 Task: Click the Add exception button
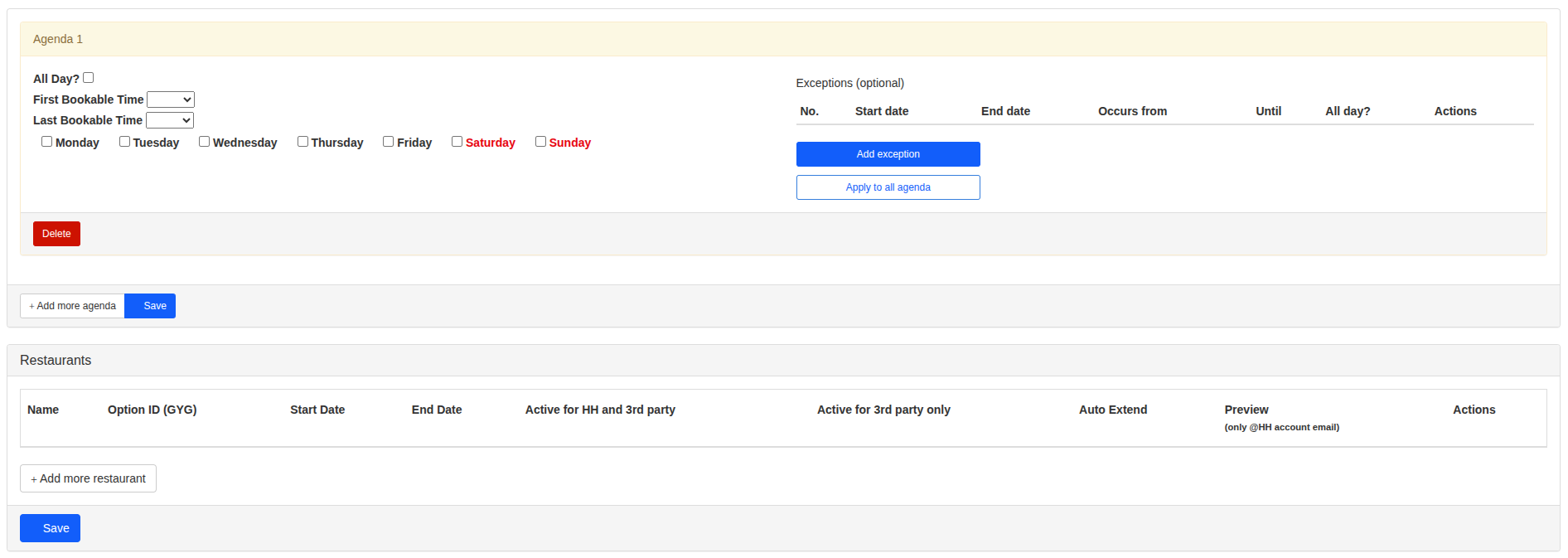(888, 154)
